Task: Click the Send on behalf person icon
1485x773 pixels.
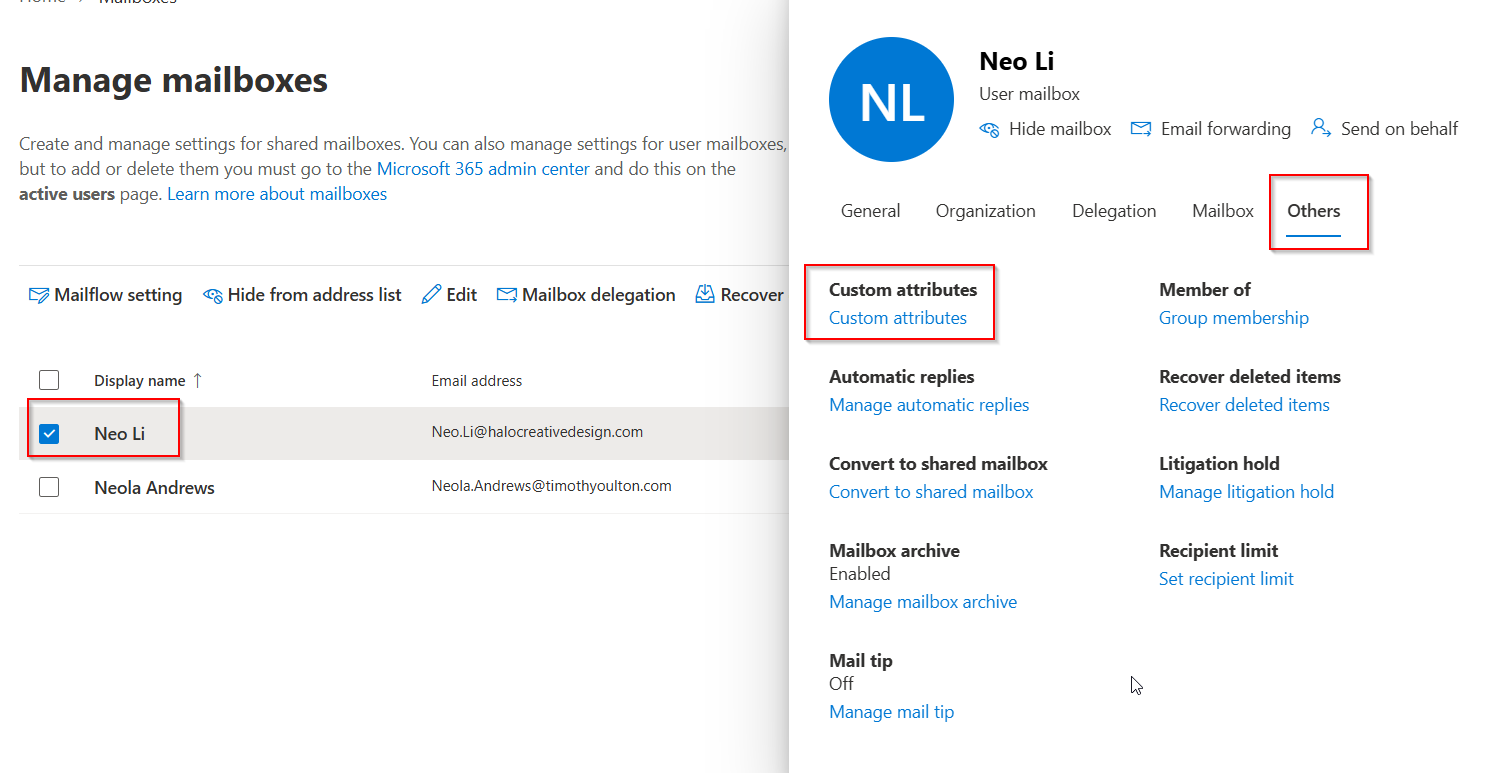Action: (x=1321, y=128)
